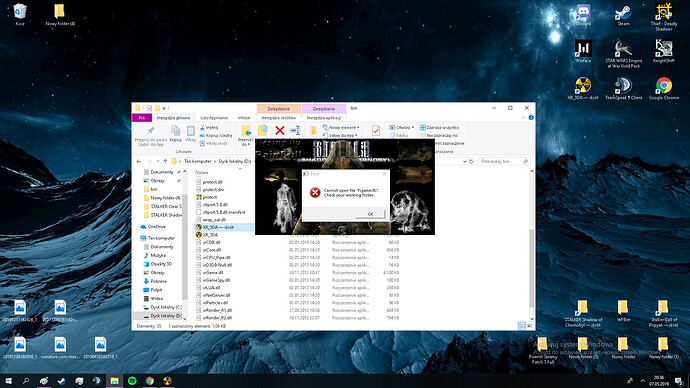Switch to large icons view in status bar
This screenshot has width=690, height=388.
pos(530,326)
